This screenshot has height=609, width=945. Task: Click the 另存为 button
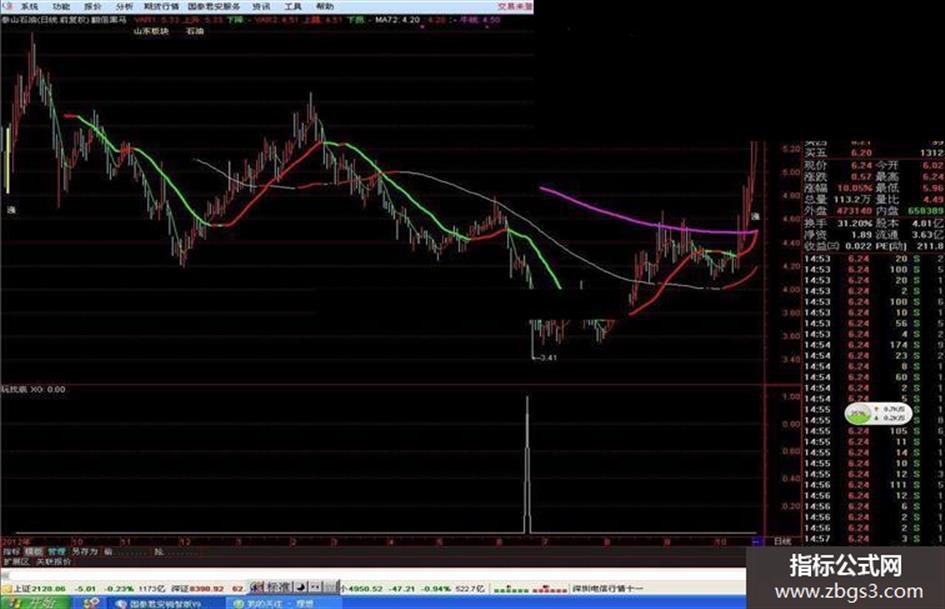(x=84, y=551)
